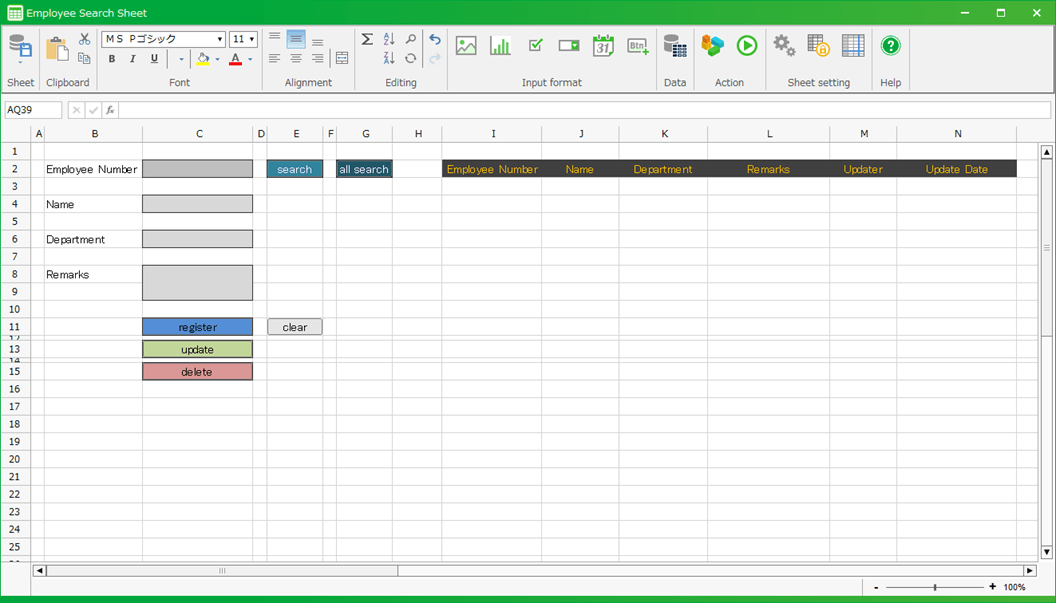The width and height of the screenshot is (1056, 603).
Task: Open the Data database table icon
Action: pos(675,46)
